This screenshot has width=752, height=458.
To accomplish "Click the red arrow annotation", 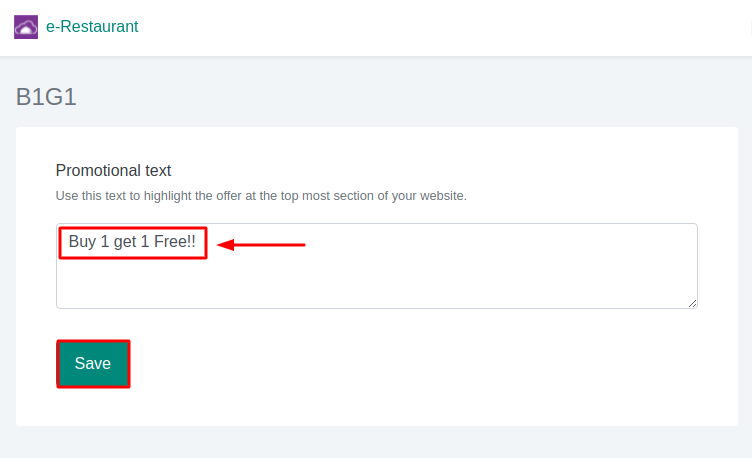I will [x=262, y=244].
